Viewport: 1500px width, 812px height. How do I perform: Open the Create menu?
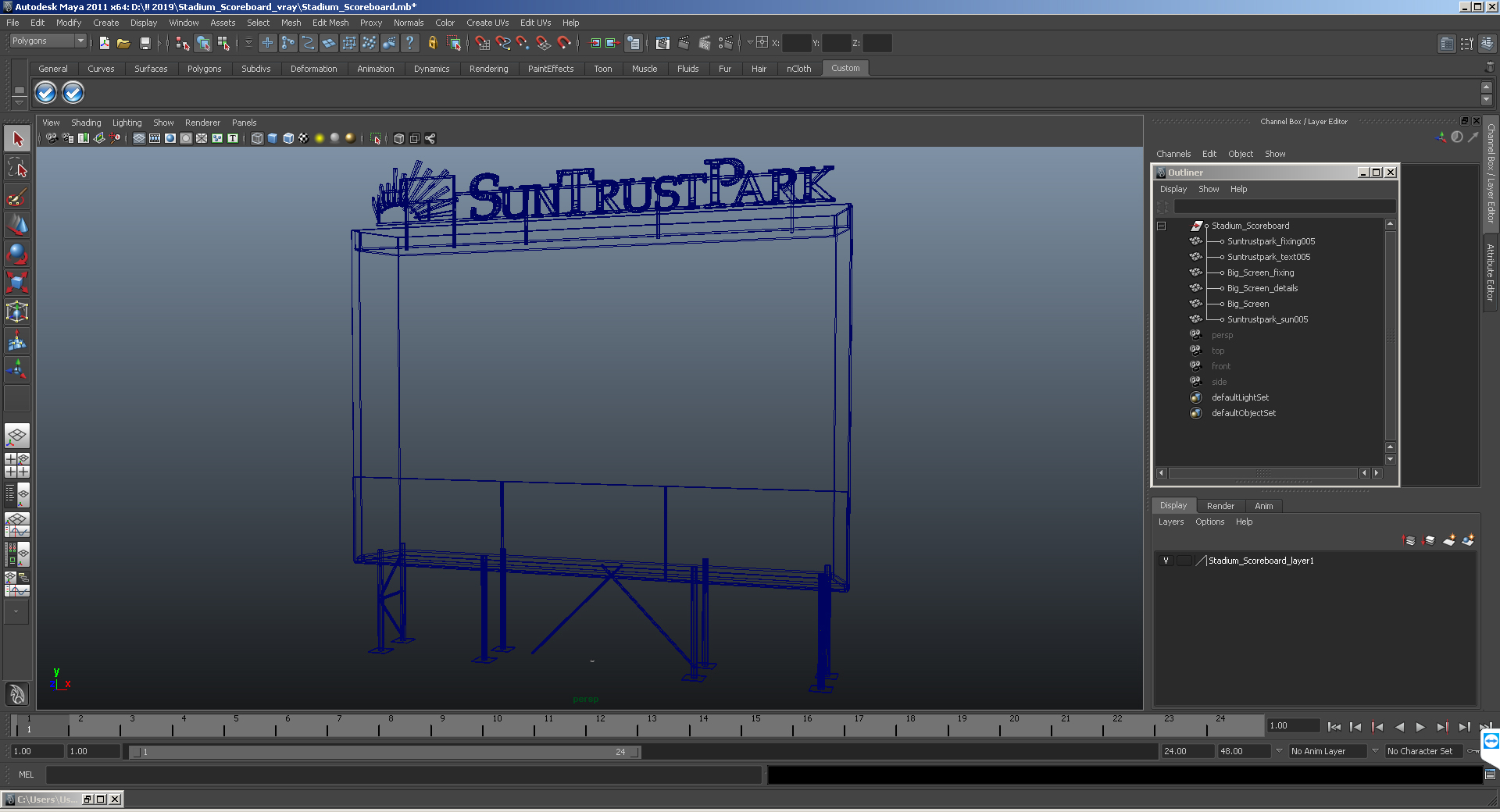[106, 23]
